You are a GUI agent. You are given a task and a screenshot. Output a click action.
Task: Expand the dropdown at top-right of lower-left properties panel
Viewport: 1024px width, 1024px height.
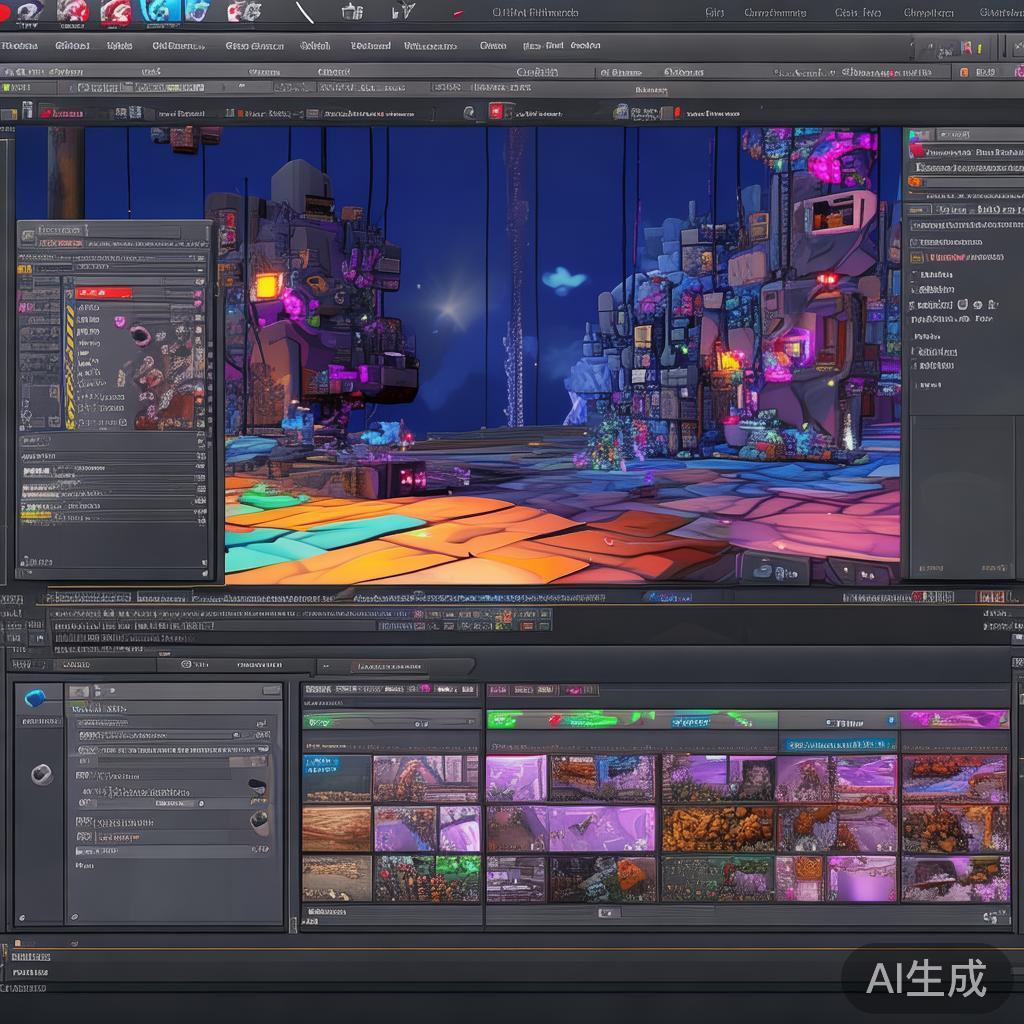coord(270,690)
